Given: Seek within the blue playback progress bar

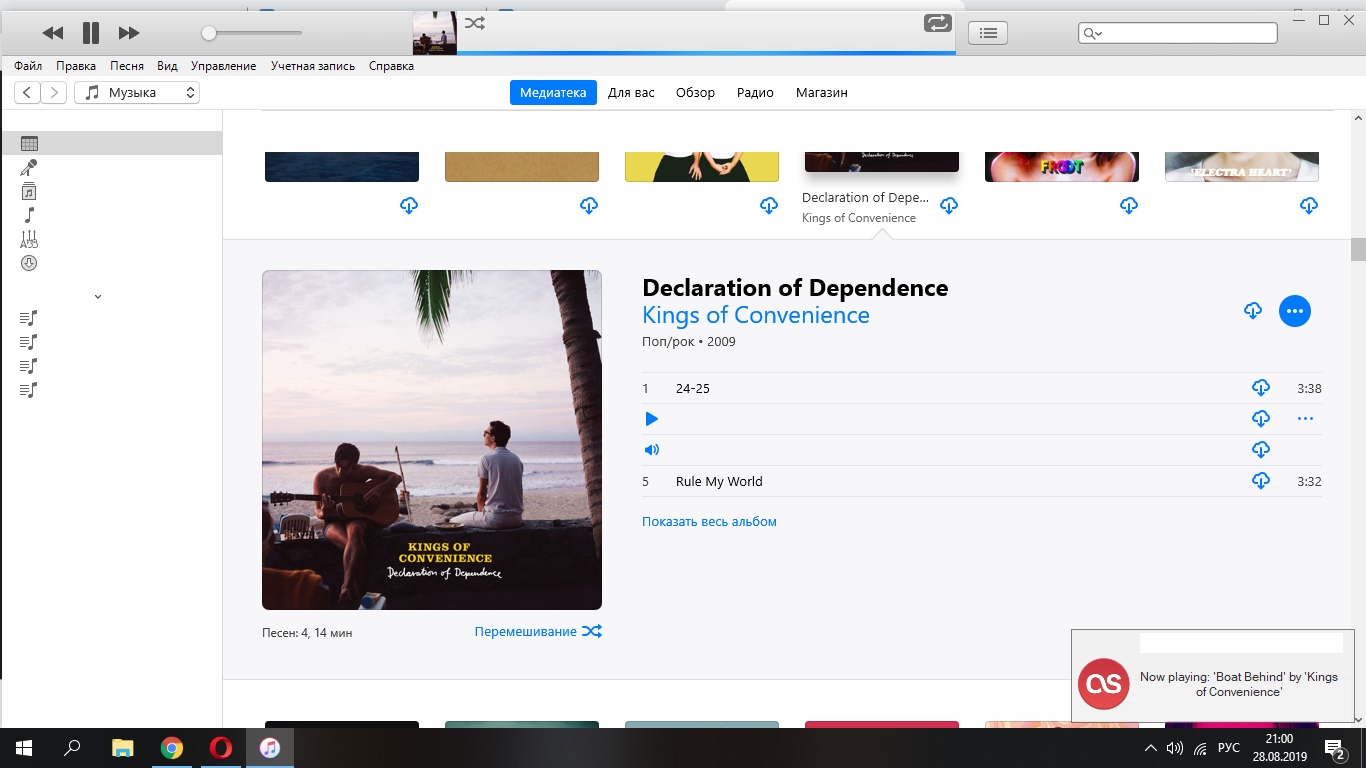Looking at the screenshot, I should pyautogui.click(x=706, y=53).
